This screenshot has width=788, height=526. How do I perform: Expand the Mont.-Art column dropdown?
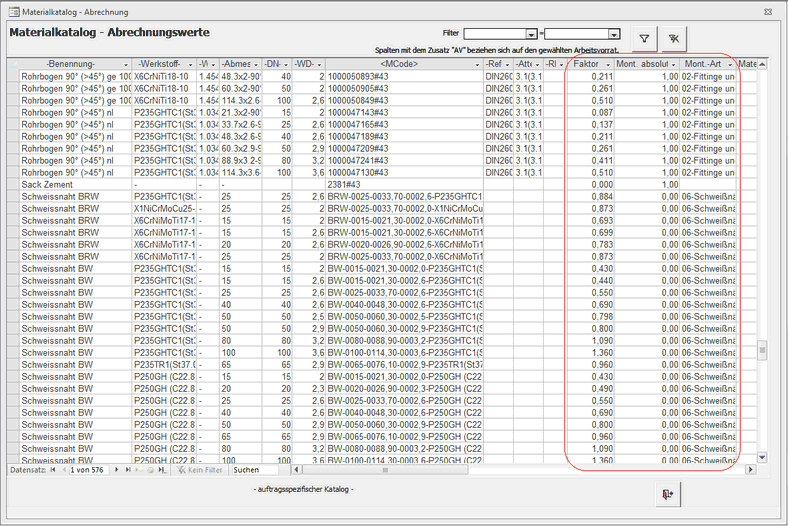tap(729, 64)
